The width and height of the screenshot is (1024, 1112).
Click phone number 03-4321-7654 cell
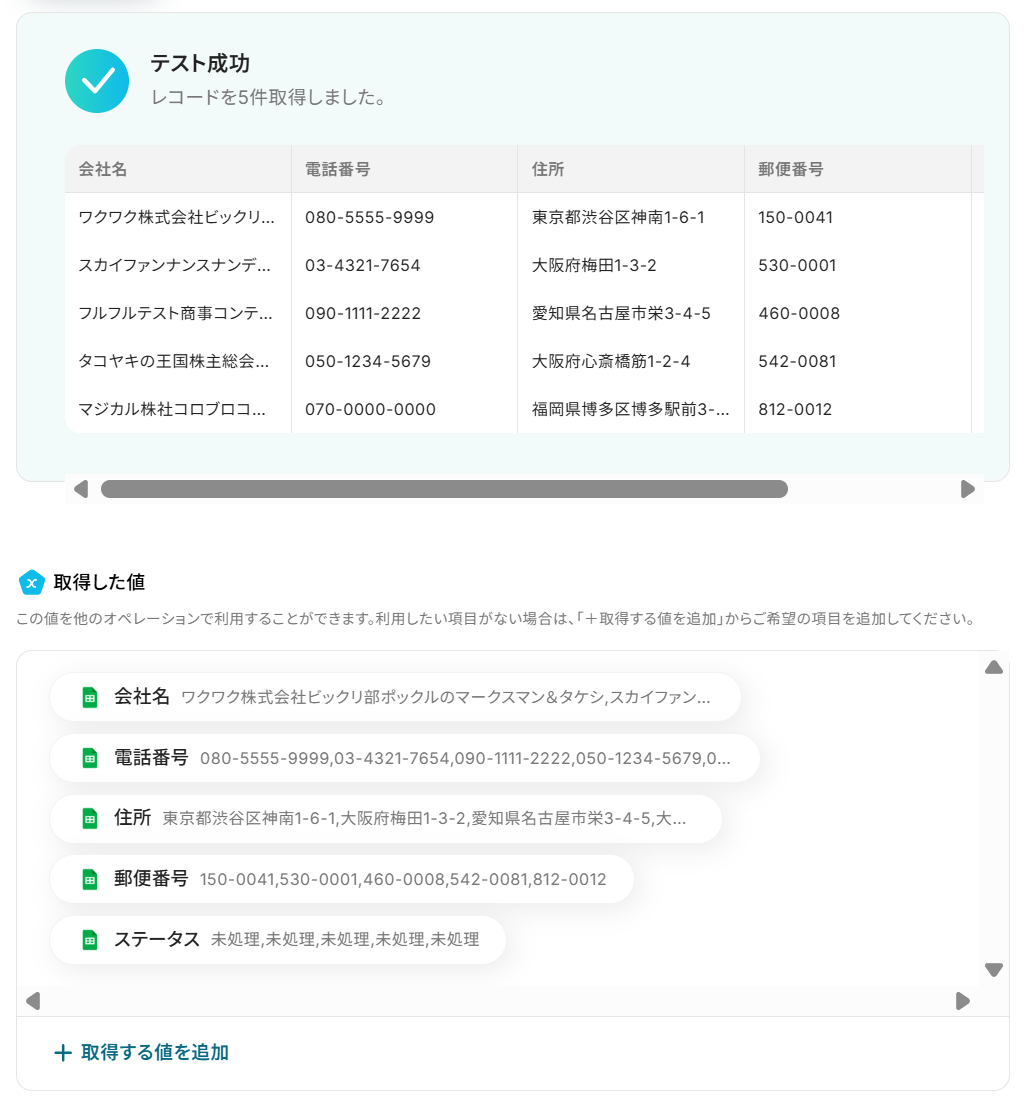pyautogui.click(x=404, y=265)
